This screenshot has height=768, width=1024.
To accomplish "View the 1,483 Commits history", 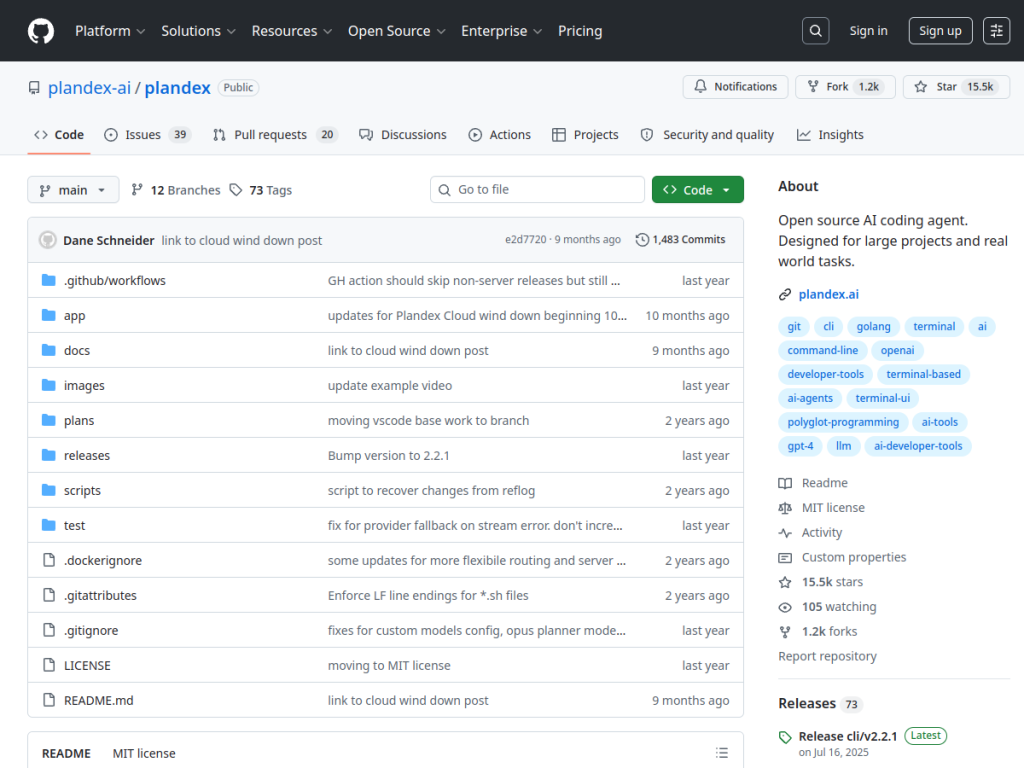I will [680, 240].
